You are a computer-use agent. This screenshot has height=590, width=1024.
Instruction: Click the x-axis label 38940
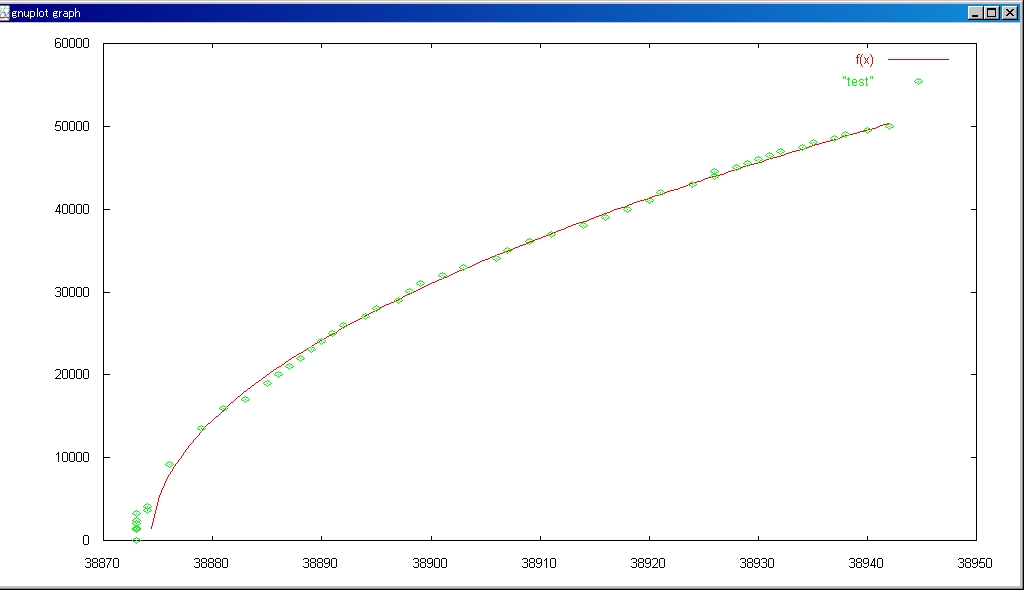click(866, 563)
